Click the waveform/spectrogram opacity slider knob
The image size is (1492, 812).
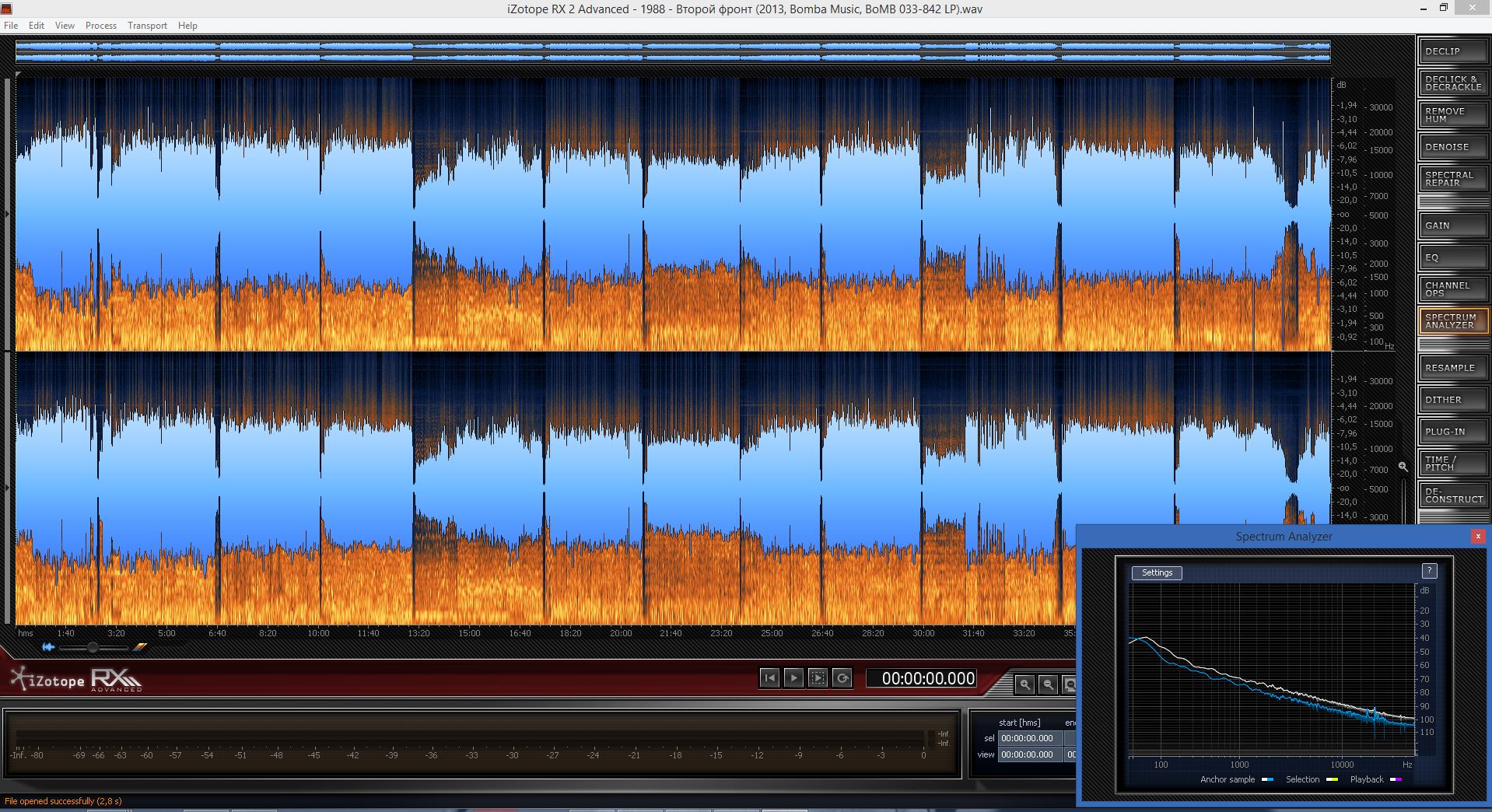click(93, 647)
